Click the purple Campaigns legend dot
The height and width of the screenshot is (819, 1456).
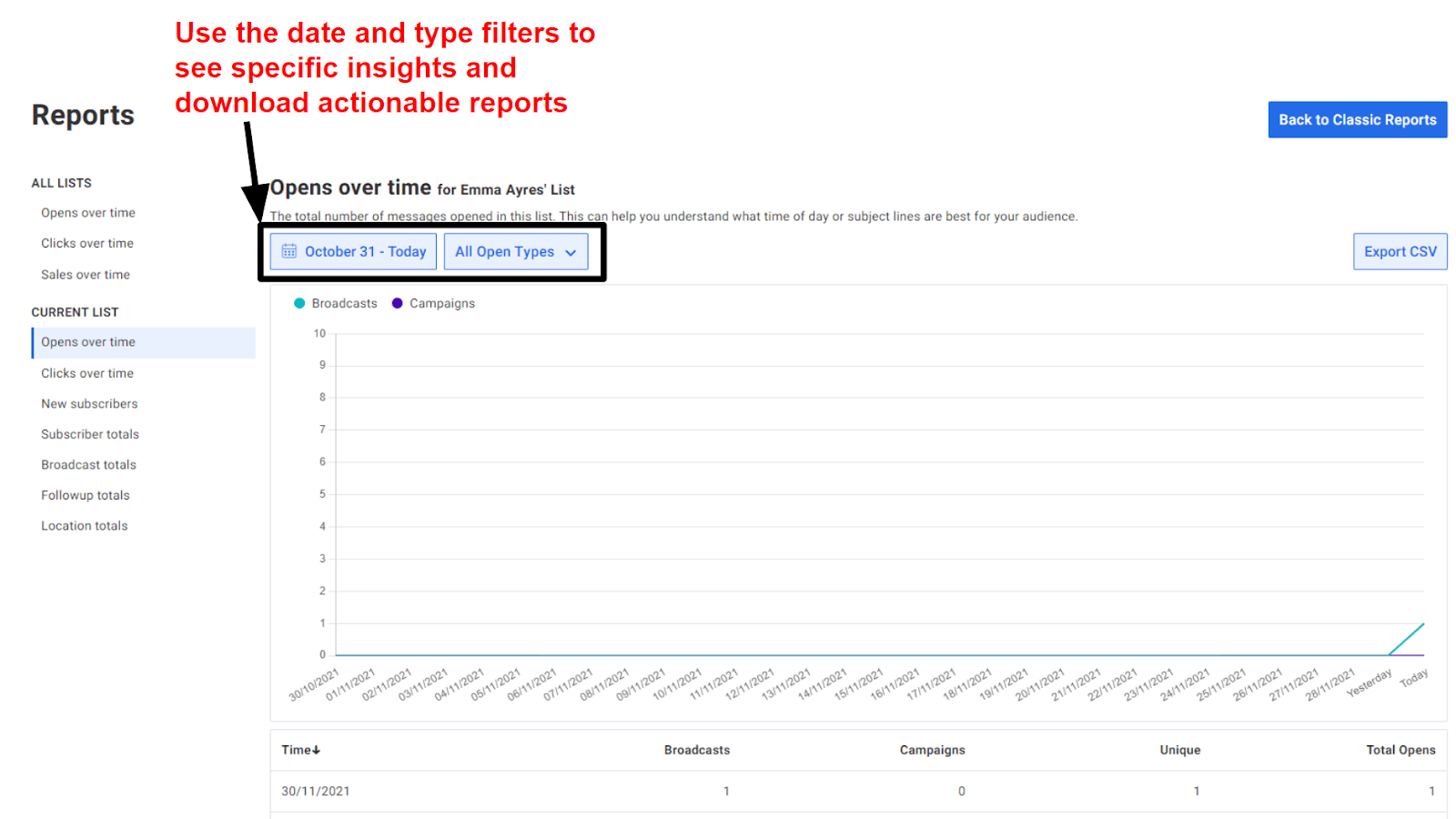(x=398, y=304)
